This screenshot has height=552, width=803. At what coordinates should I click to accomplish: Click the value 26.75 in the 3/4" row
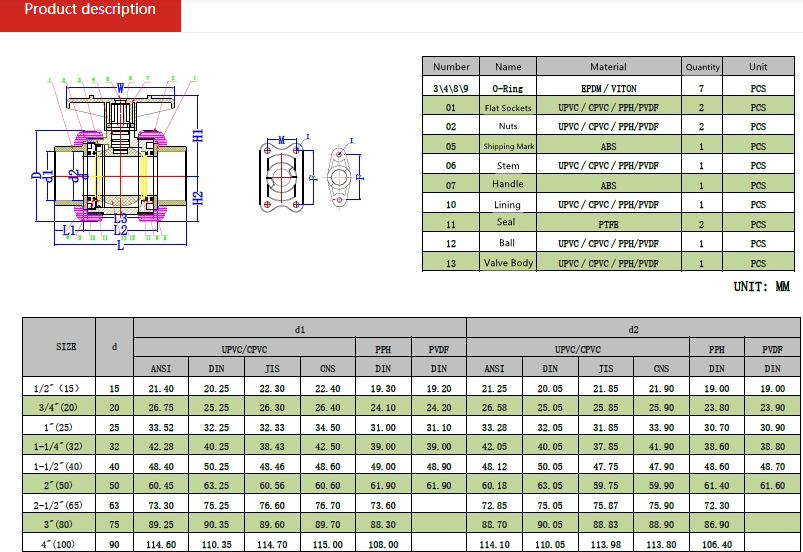[x=161, y=408]
